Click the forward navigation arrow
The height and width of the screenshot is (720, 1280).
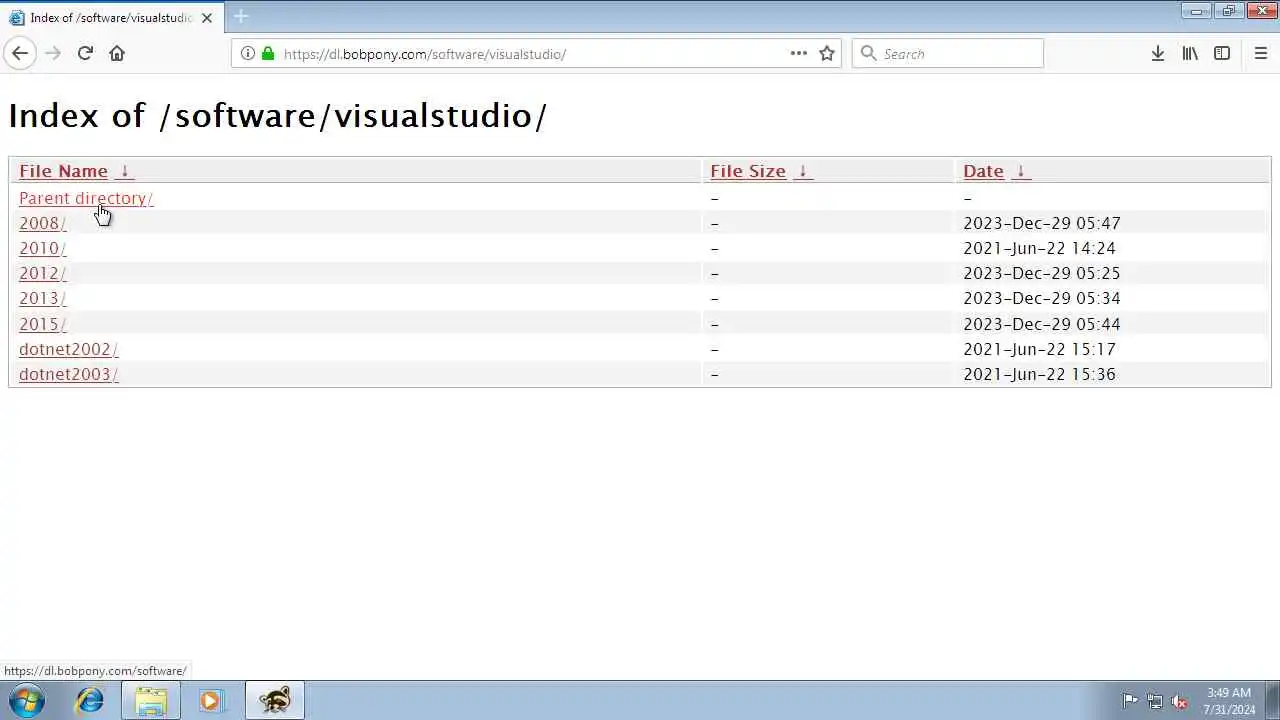coord(53,53)
